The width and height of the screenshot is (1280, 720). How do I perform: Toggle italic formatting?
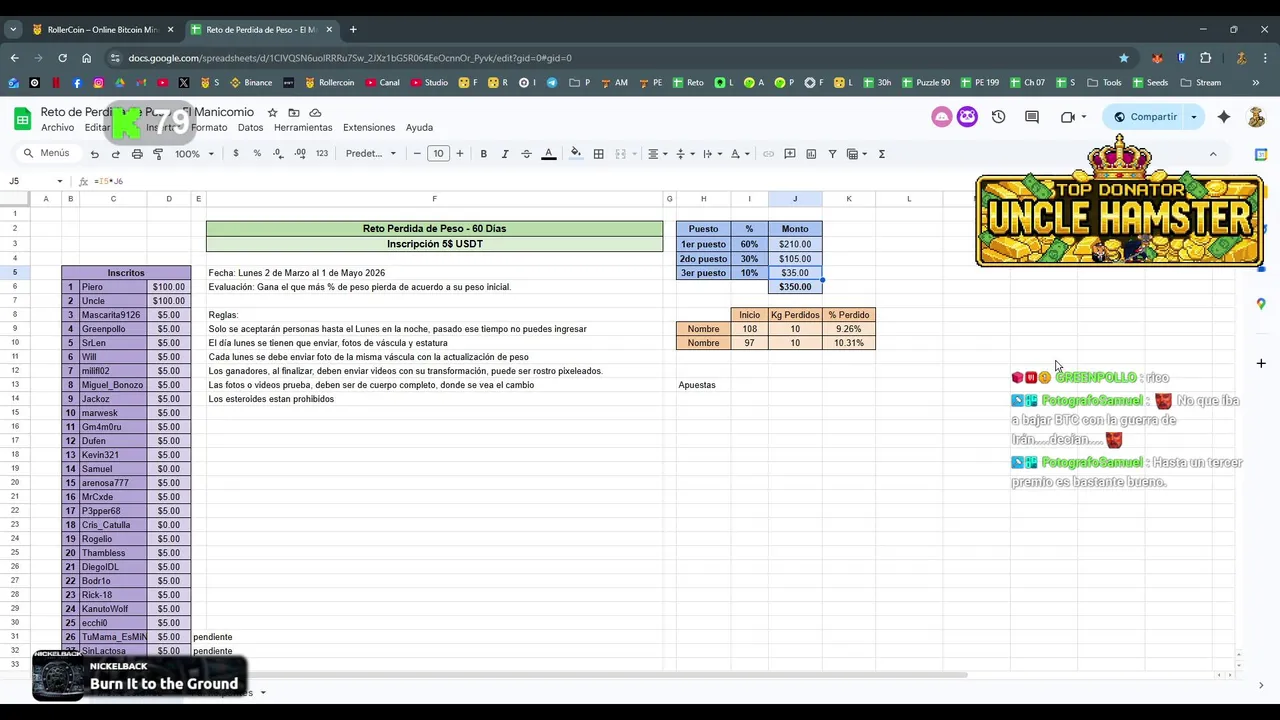pos(505,154)
